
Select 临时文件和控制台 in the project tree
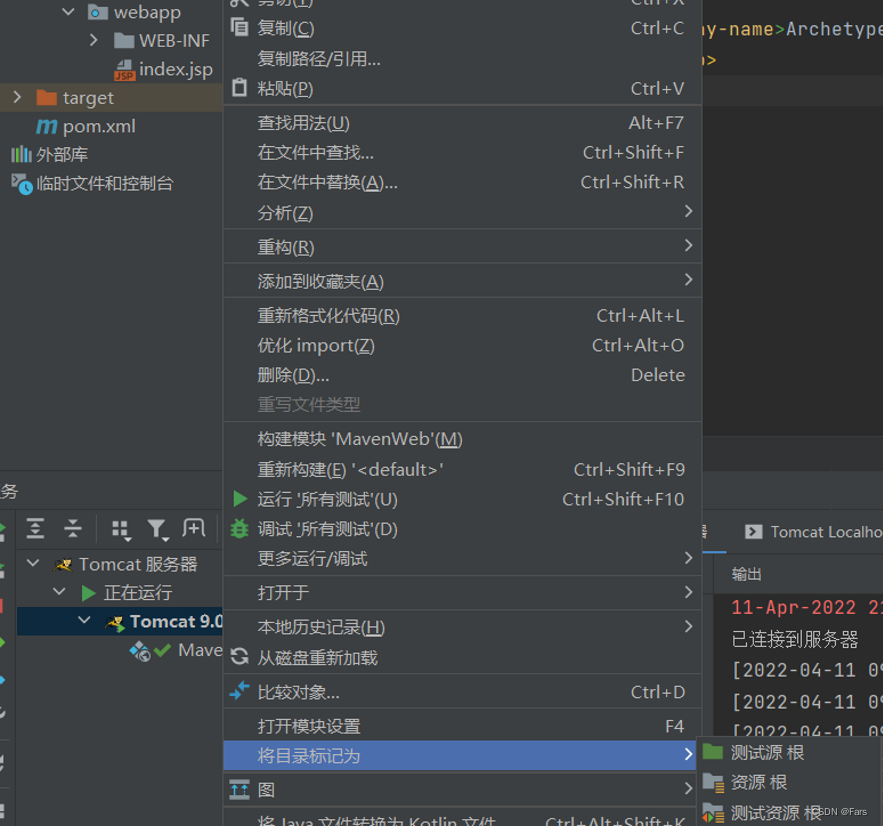pyautogui.click(x=105, y=184)
